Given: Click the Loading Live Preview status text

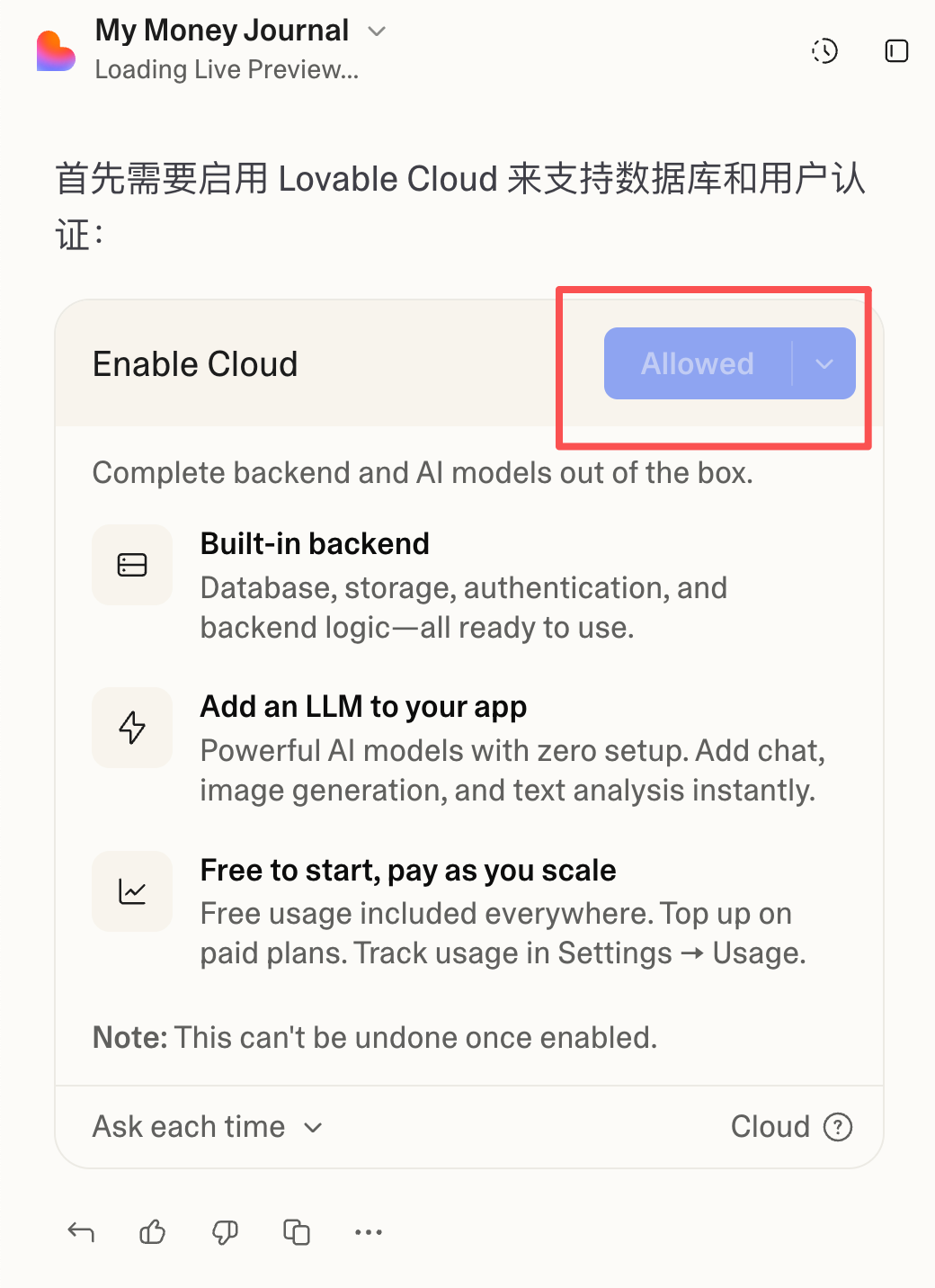Looking at the screenshot, I should point(227,69).
